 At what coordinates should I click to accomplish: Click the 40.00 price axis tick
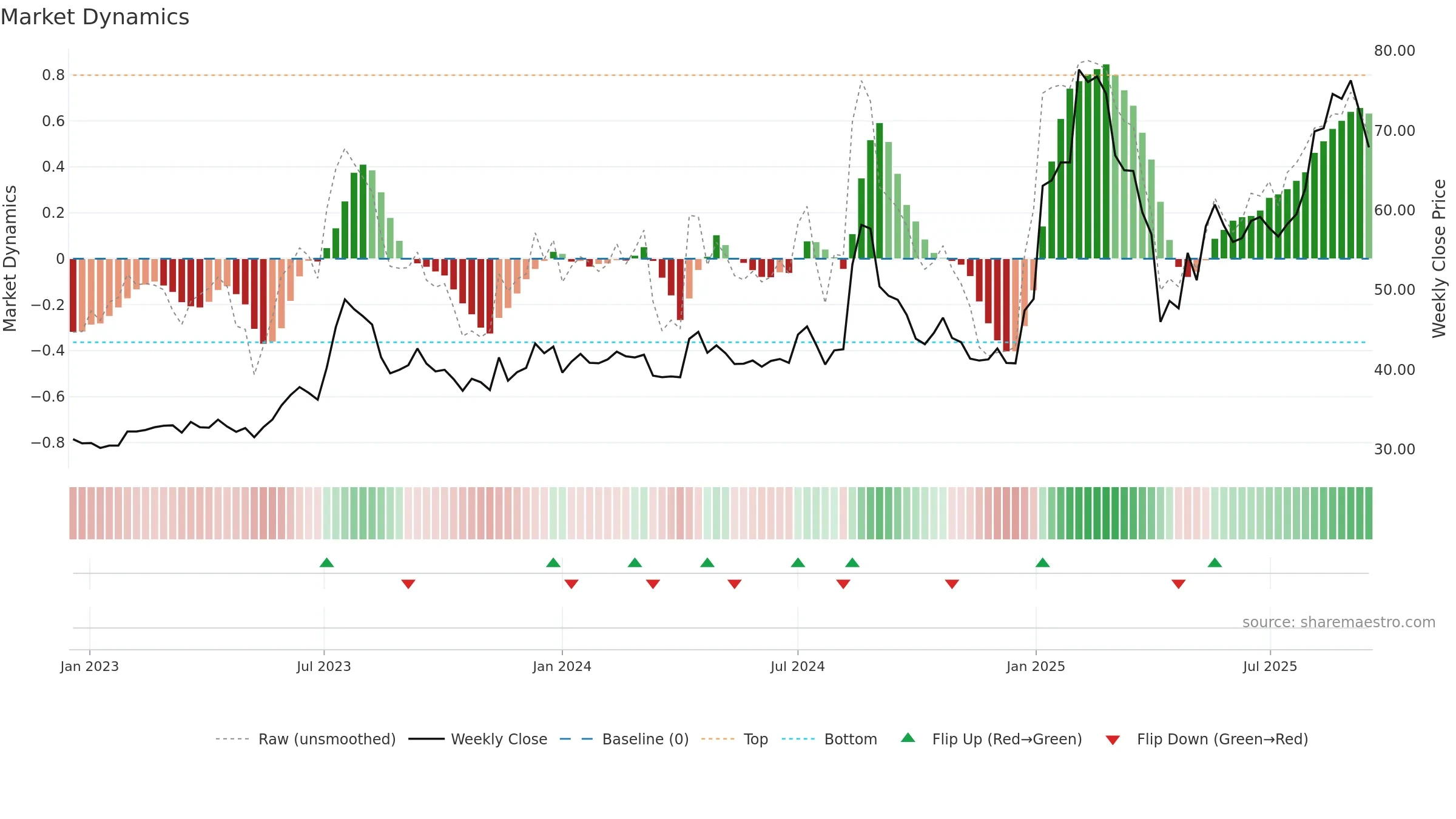click(1395, 369)
